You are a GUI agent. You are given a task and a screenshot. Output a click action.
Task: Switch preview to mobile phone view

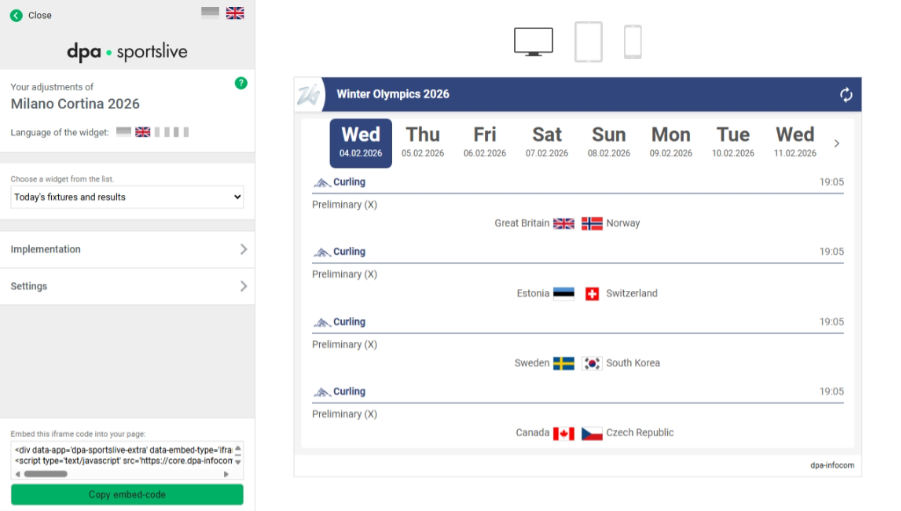[x=632, y=42]
